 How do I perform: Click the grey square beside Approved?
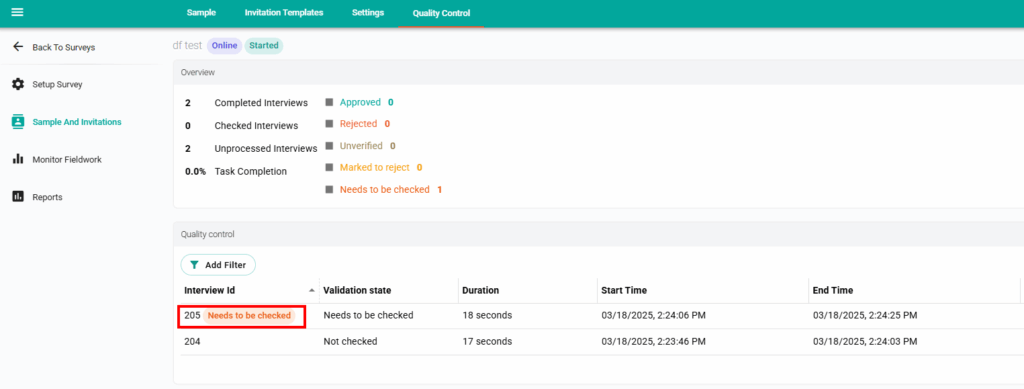(329, 102)
